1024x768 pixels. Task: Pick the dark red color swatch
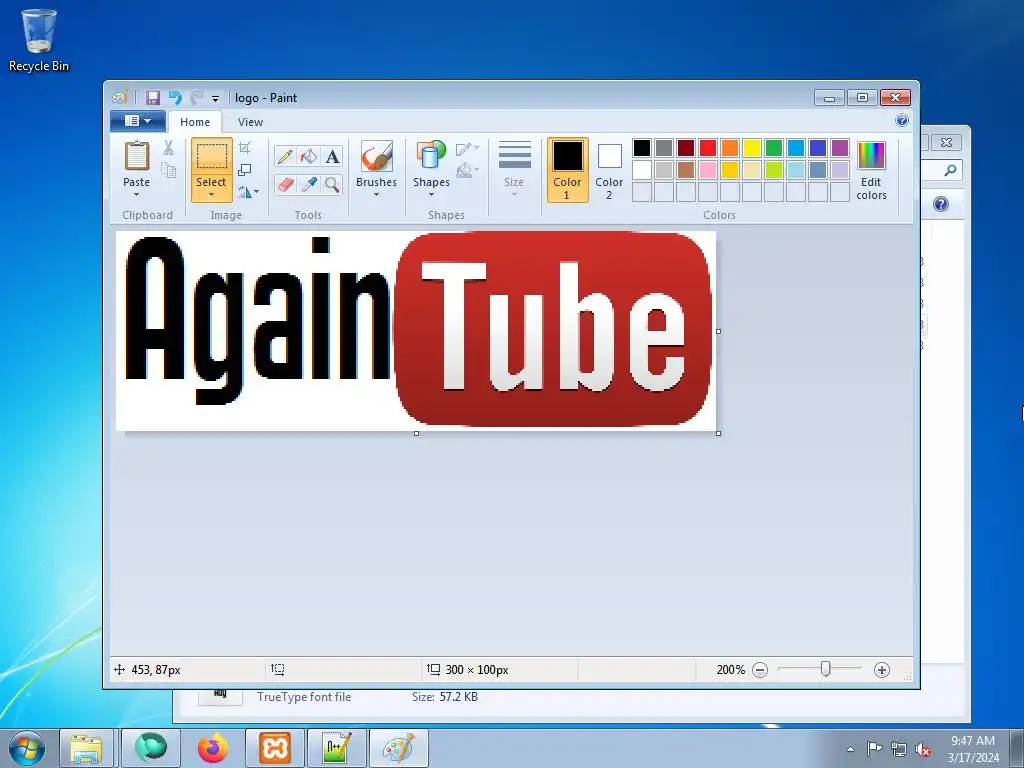(x=686, y=148)
